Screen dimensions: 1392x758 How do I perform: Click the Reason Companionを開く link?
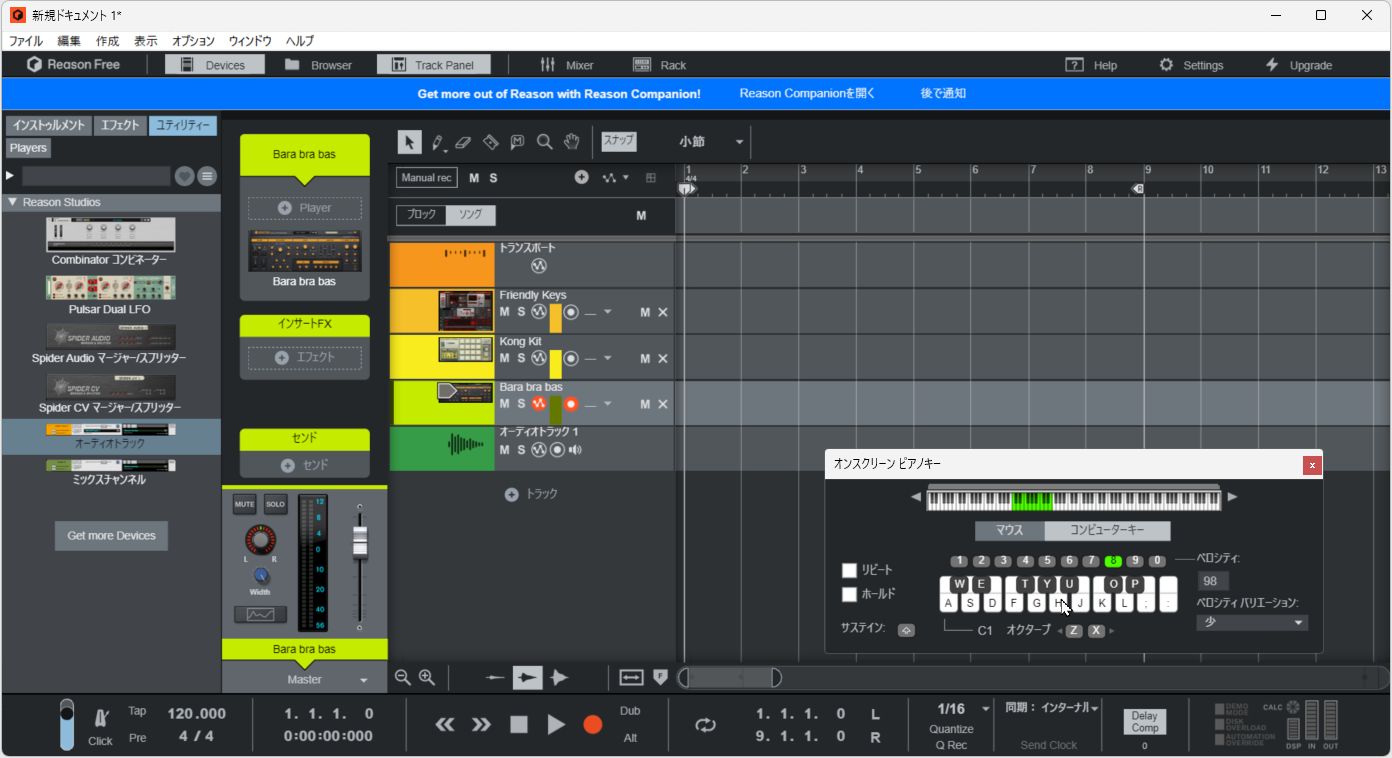pyautogui.click(x=807, y=93)
